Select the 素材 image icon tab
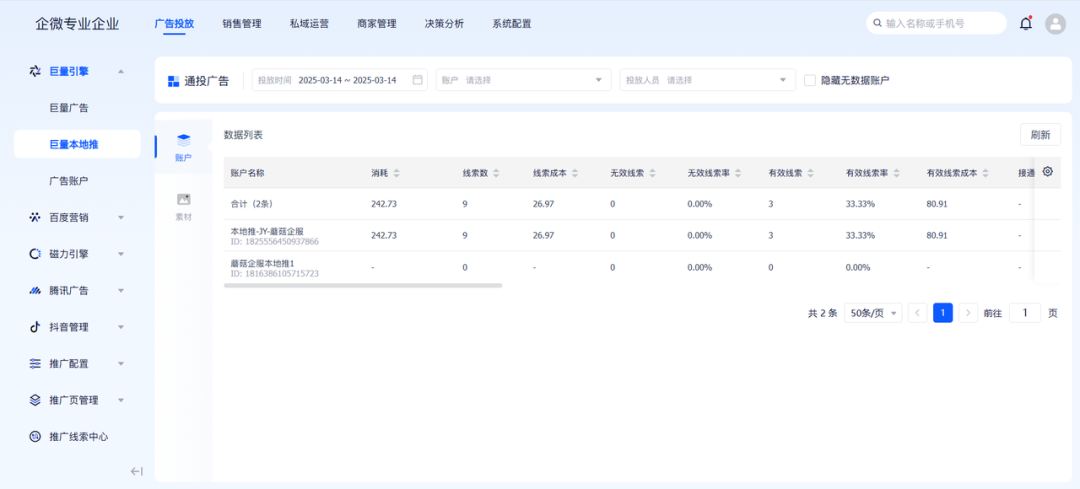The image size is (1080, 489). coord(183,205)
